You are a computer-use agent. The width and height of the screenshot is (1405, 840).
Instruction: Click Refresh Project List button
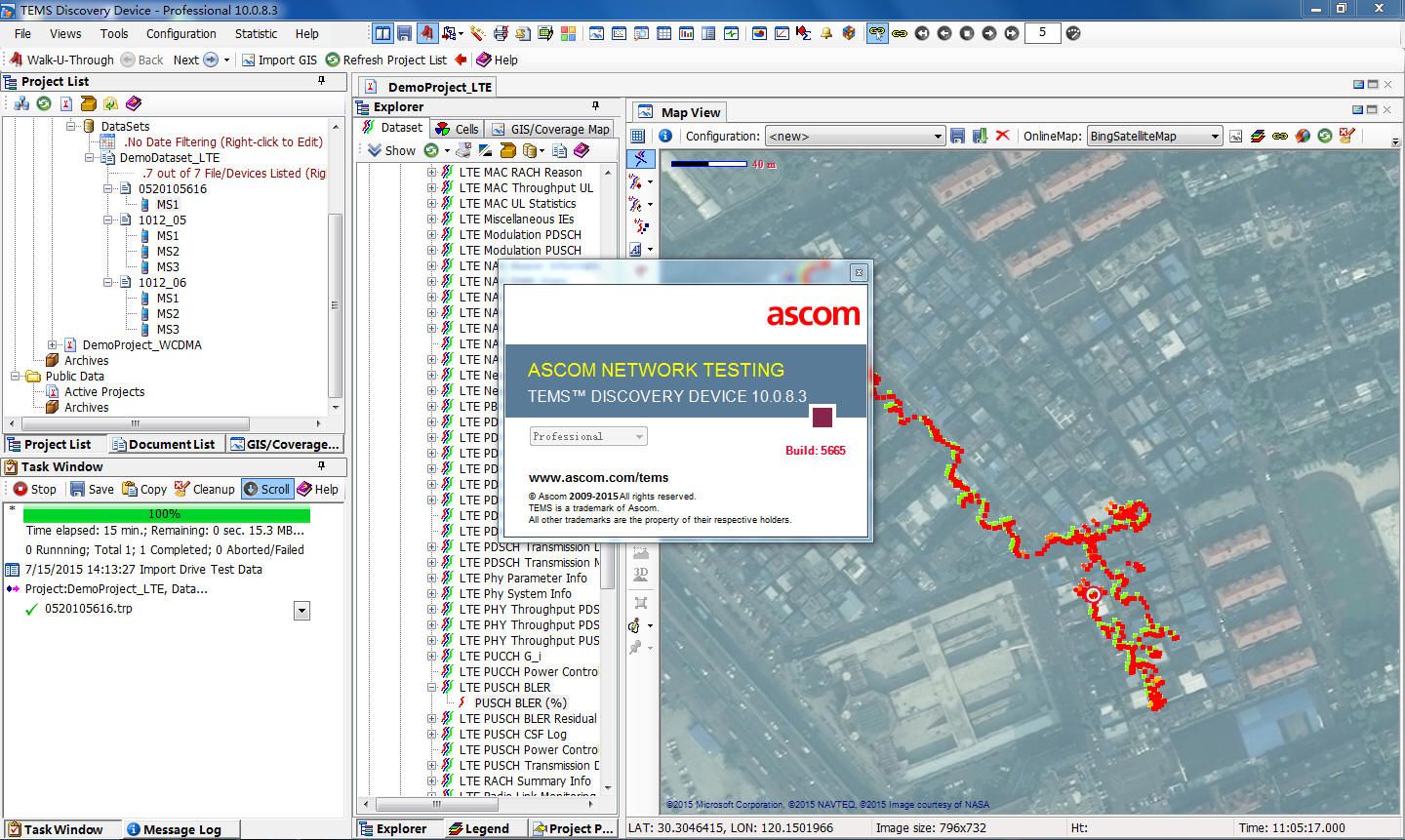click(385, 60)
